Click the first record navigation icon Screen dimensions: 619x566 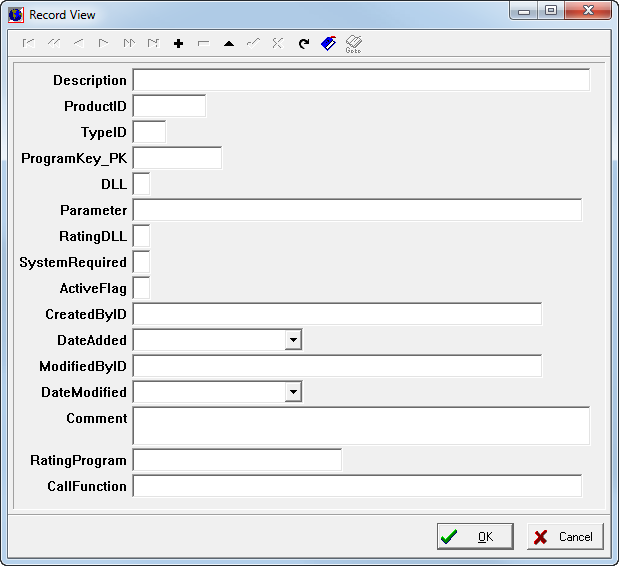coord(28,44)
